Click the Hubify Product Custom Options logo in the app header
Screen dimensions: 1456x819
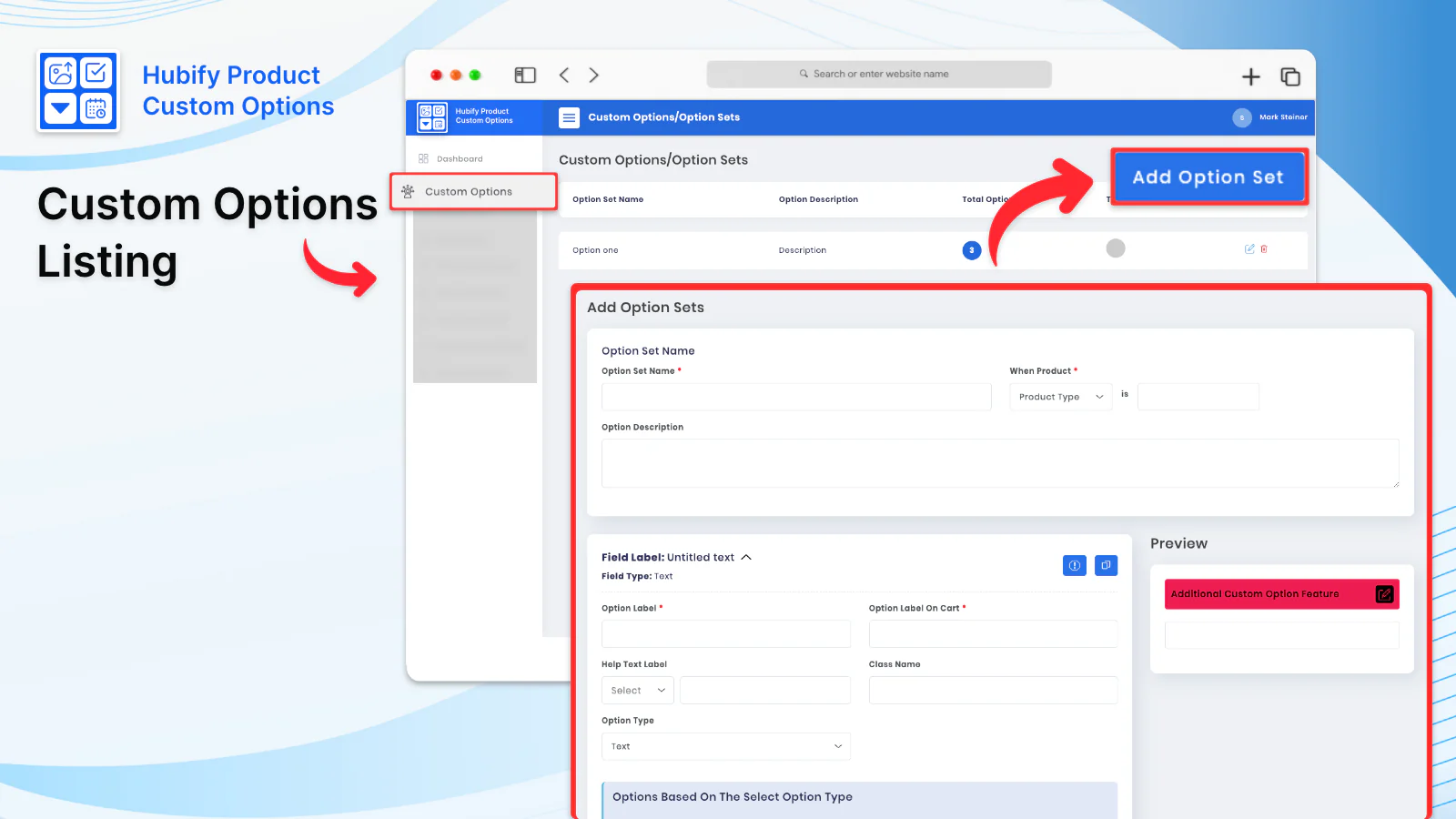click(432, 117)
